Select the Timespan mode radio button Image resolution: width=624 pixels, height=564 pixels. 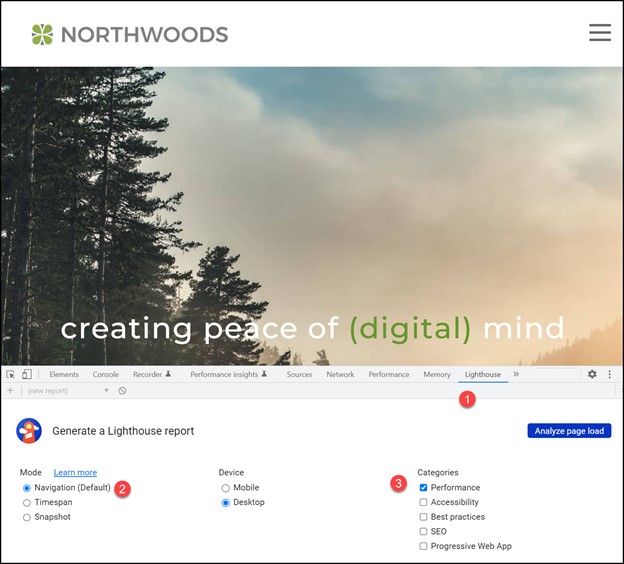coord(27,503)
